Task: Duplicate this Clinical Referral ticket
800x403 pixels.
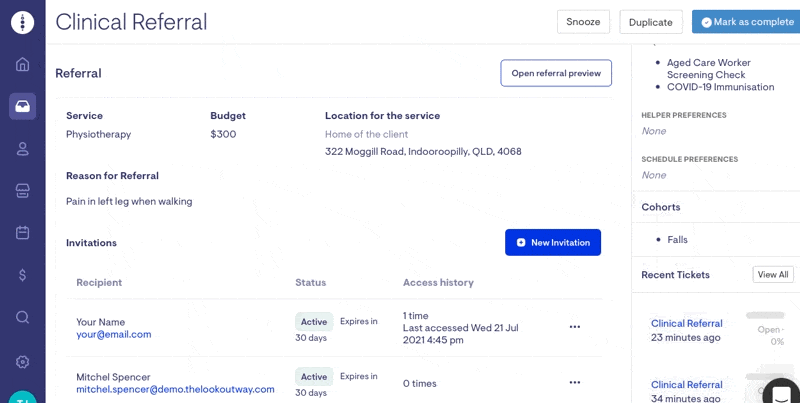Action: 651,22
